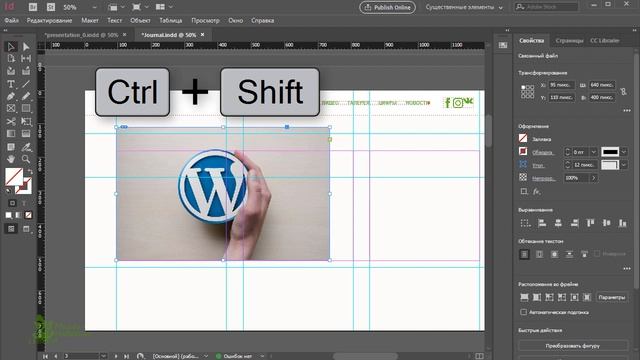Open the corner shape dropdown

point(624,165)
